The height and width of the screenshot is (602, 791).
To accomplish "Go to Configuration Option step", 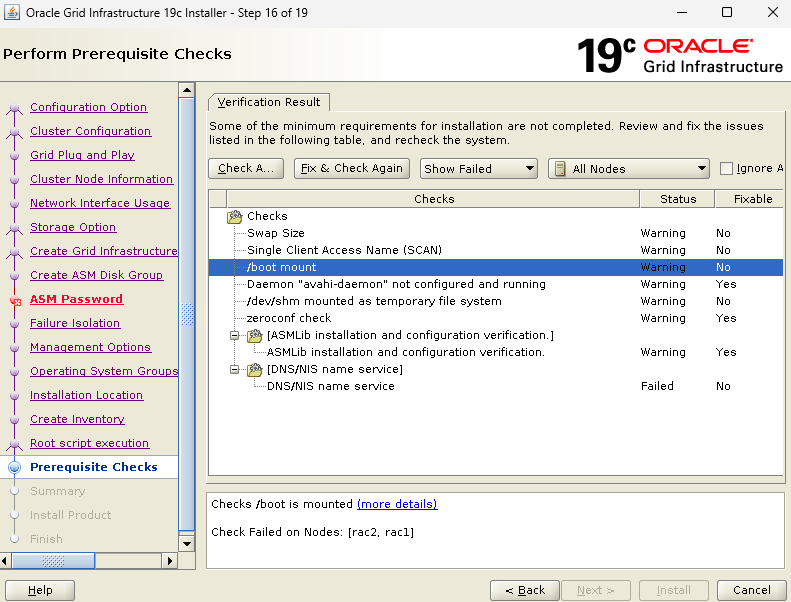I will point(88,107).
